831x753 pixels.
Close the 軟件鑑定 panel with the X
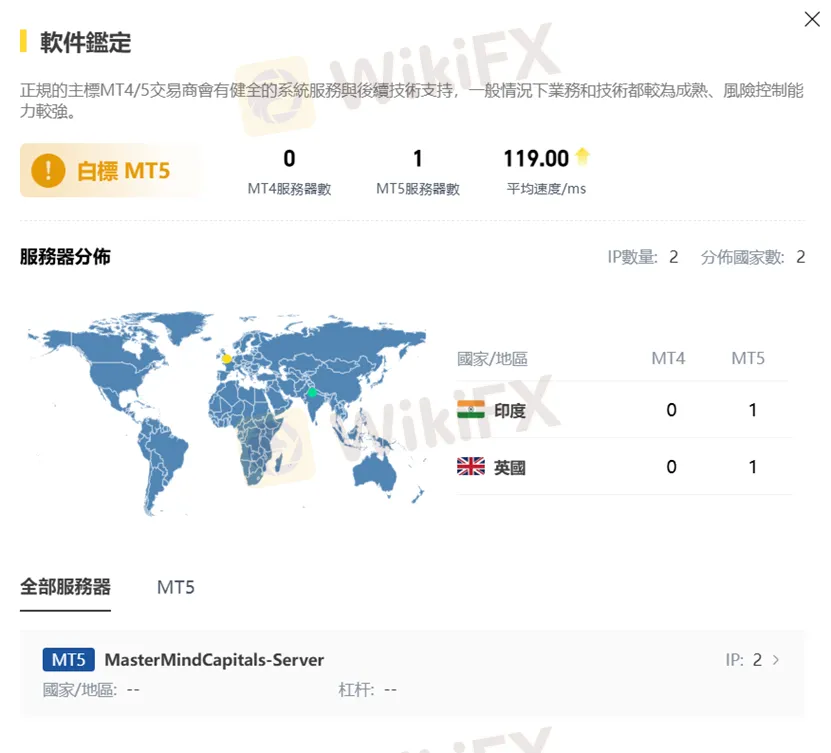pyautogui.click(x=812, y=19)
